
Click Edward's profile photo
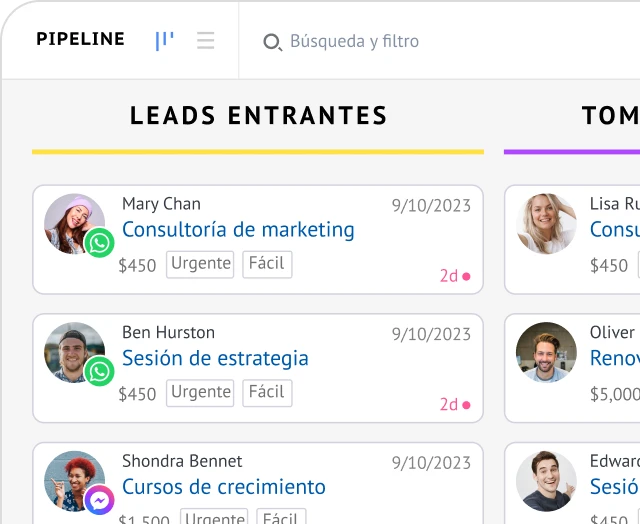click(x=546, y=481)
